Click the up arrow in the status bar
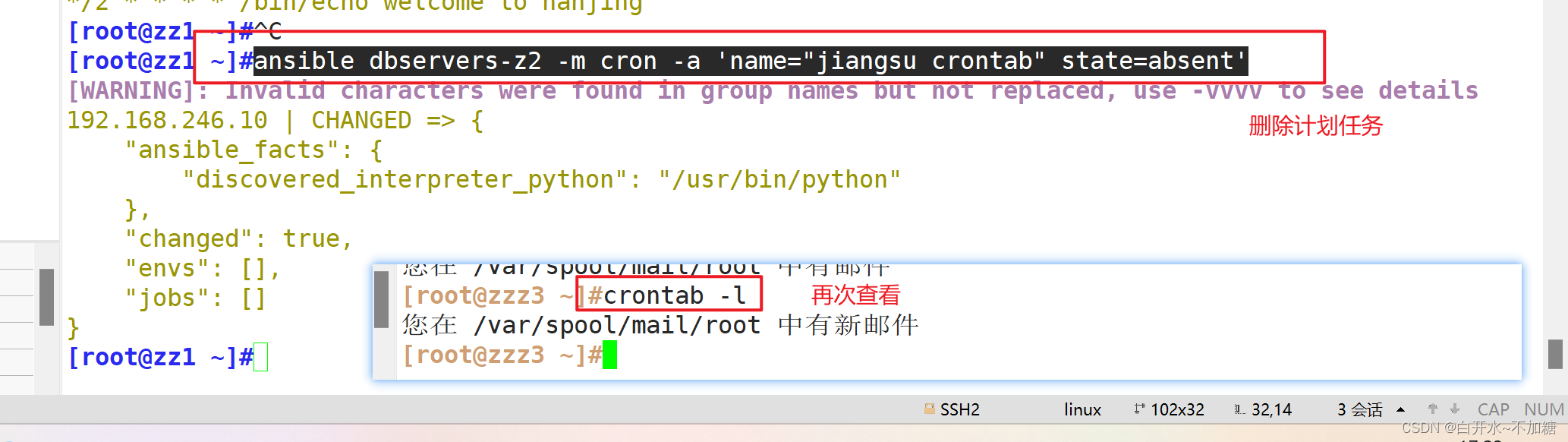 1432,409
